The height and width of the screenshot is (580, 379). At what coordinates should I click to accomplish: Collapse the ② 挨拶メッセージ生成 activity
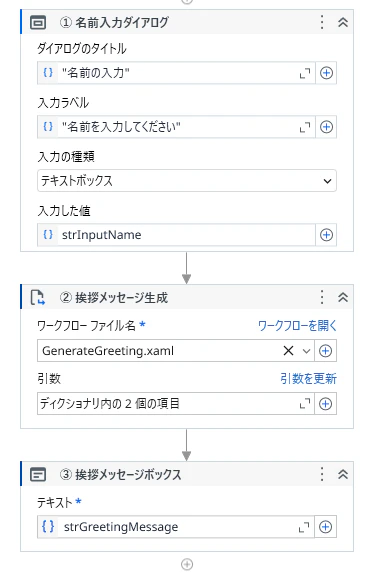click(343, 297)
